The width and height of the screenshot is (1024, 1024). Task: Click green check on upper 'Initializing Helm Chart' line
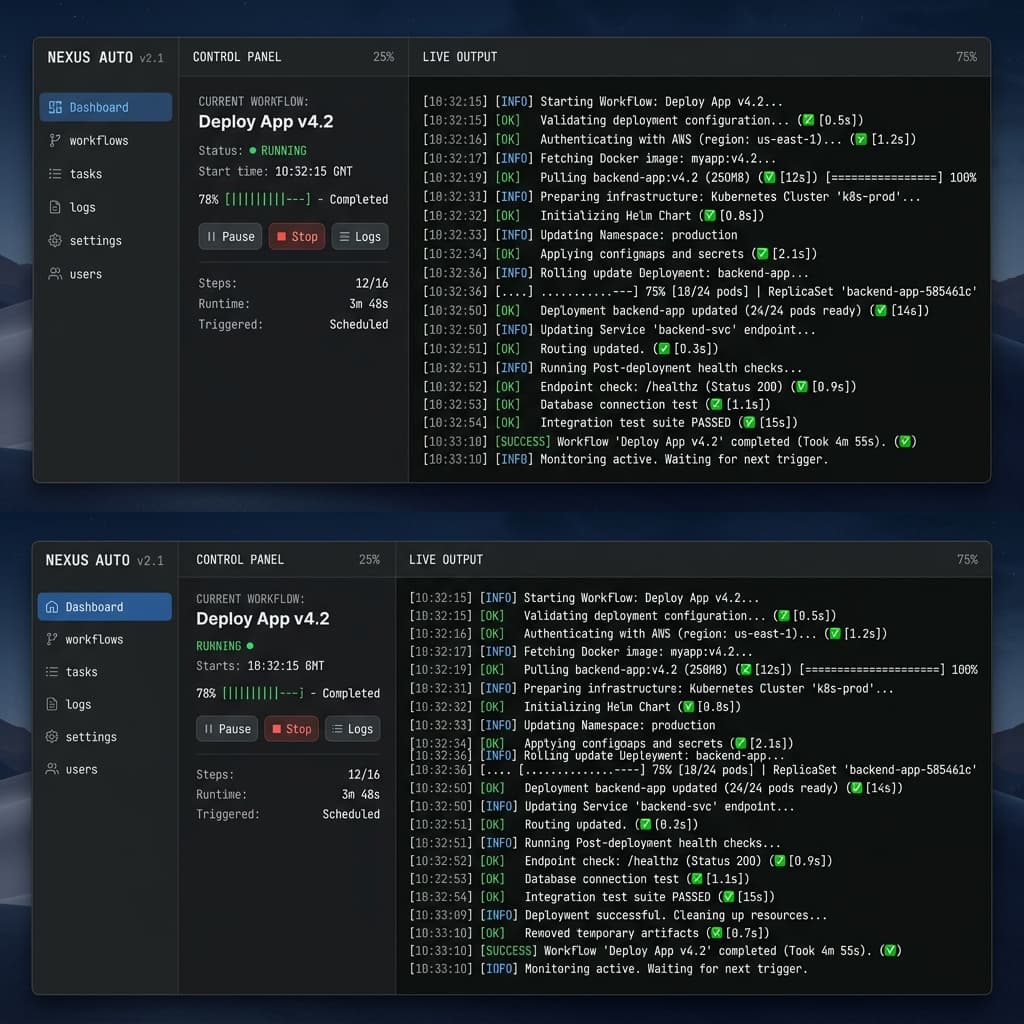tap(709, 216)
